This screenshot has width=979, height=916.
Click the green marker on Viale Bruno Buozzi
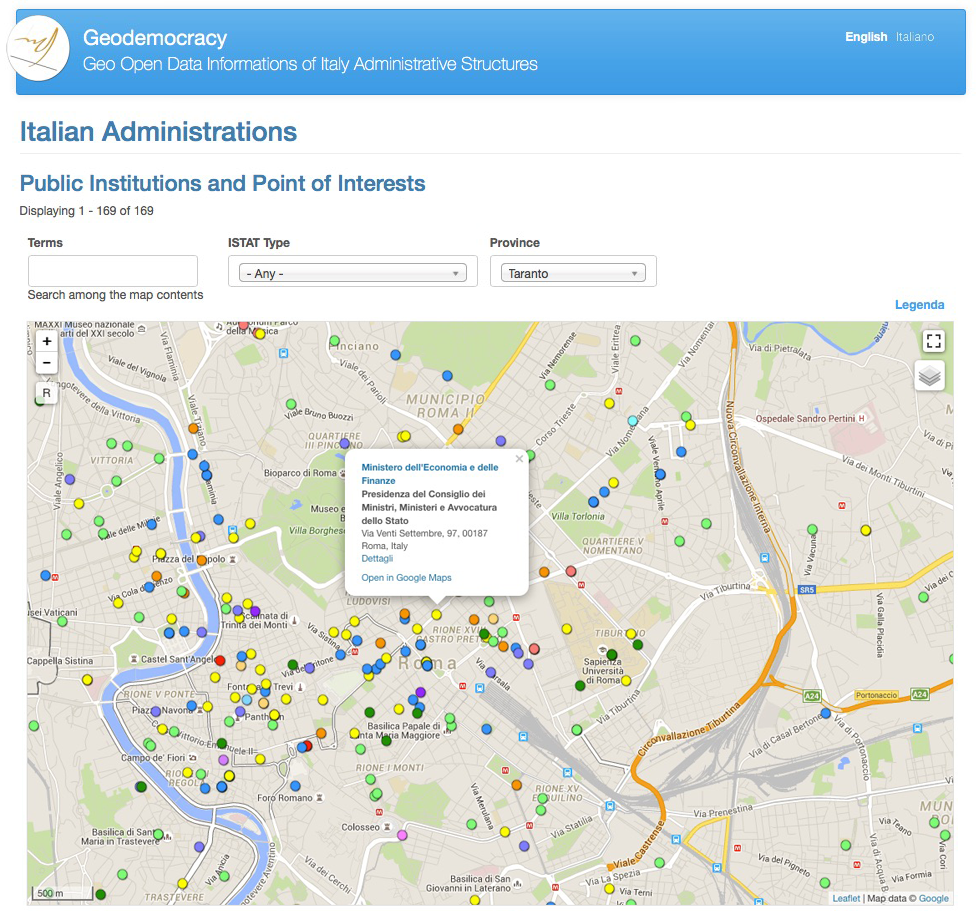[291, 404]
